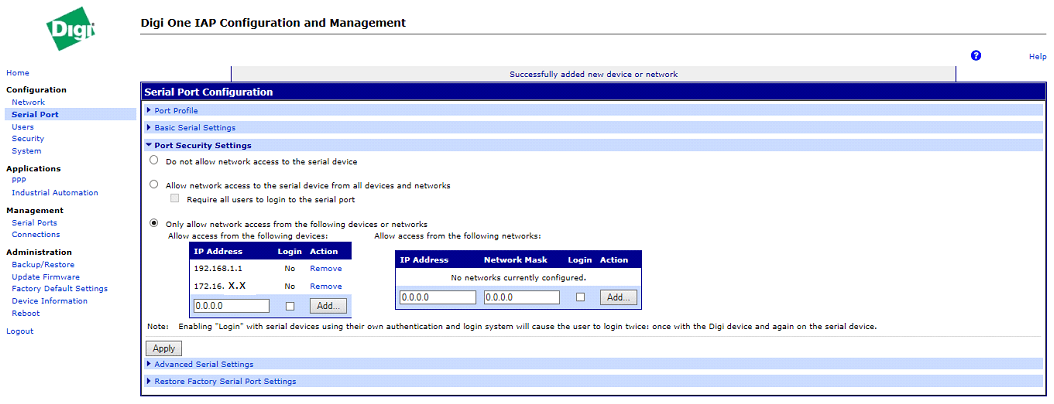Expand Restore Factory Serial Port Settings
The width and height of the screenshot is (1054, 404).
click(225, 381)
